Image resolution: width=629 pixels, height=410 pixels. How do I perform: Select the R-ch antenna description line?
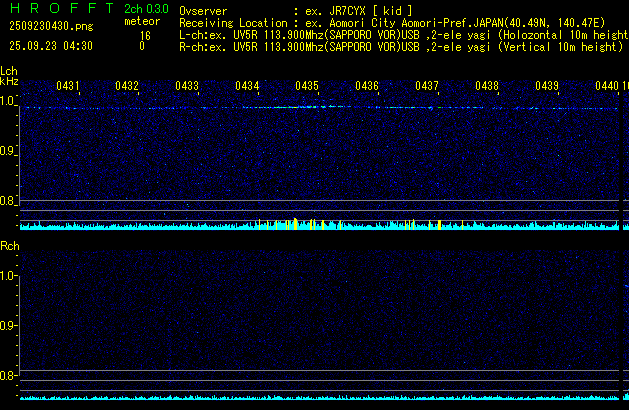[398, 46]
